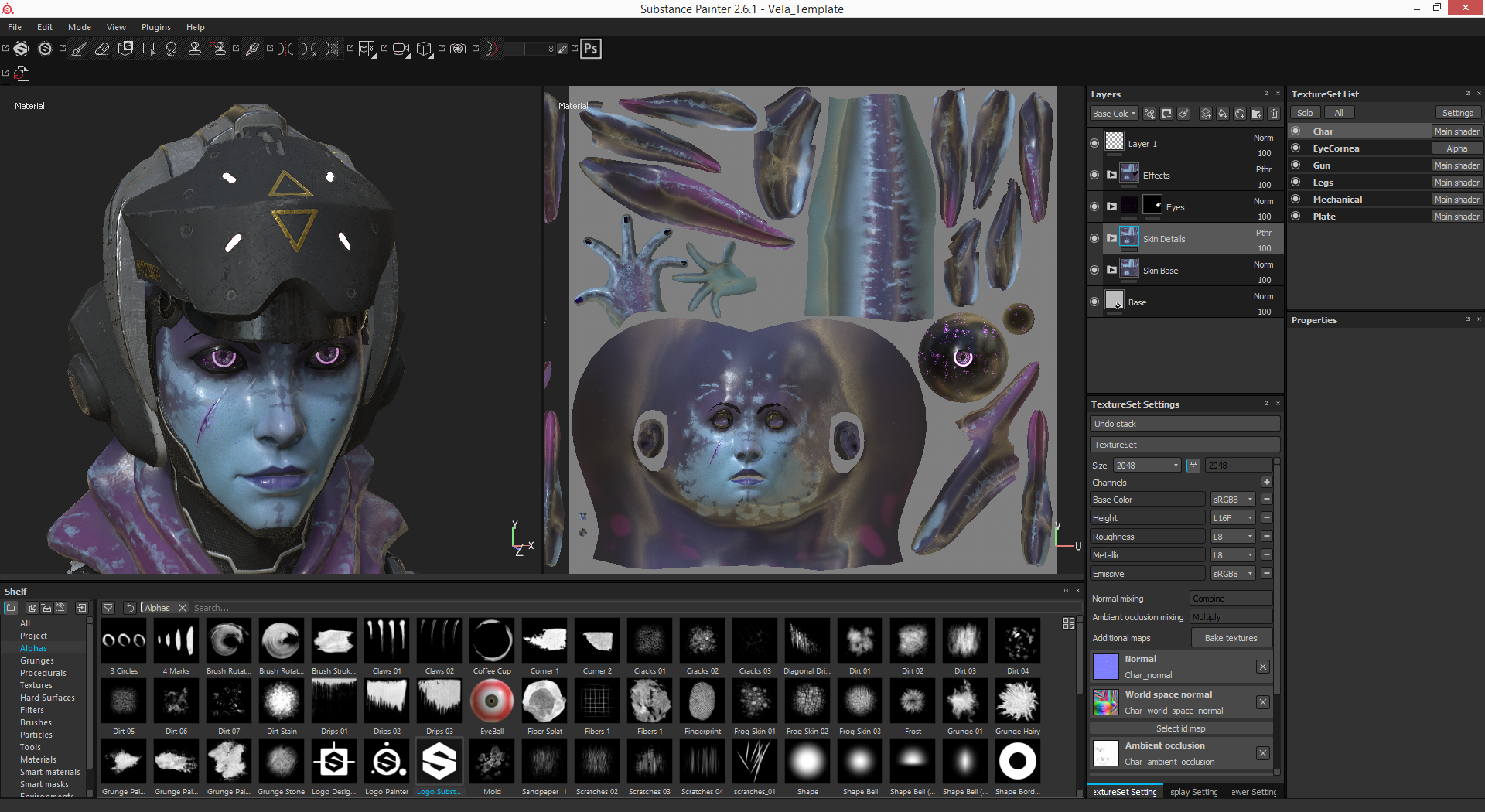Lock the texture size ratio icon

(x=1193, y=466)
